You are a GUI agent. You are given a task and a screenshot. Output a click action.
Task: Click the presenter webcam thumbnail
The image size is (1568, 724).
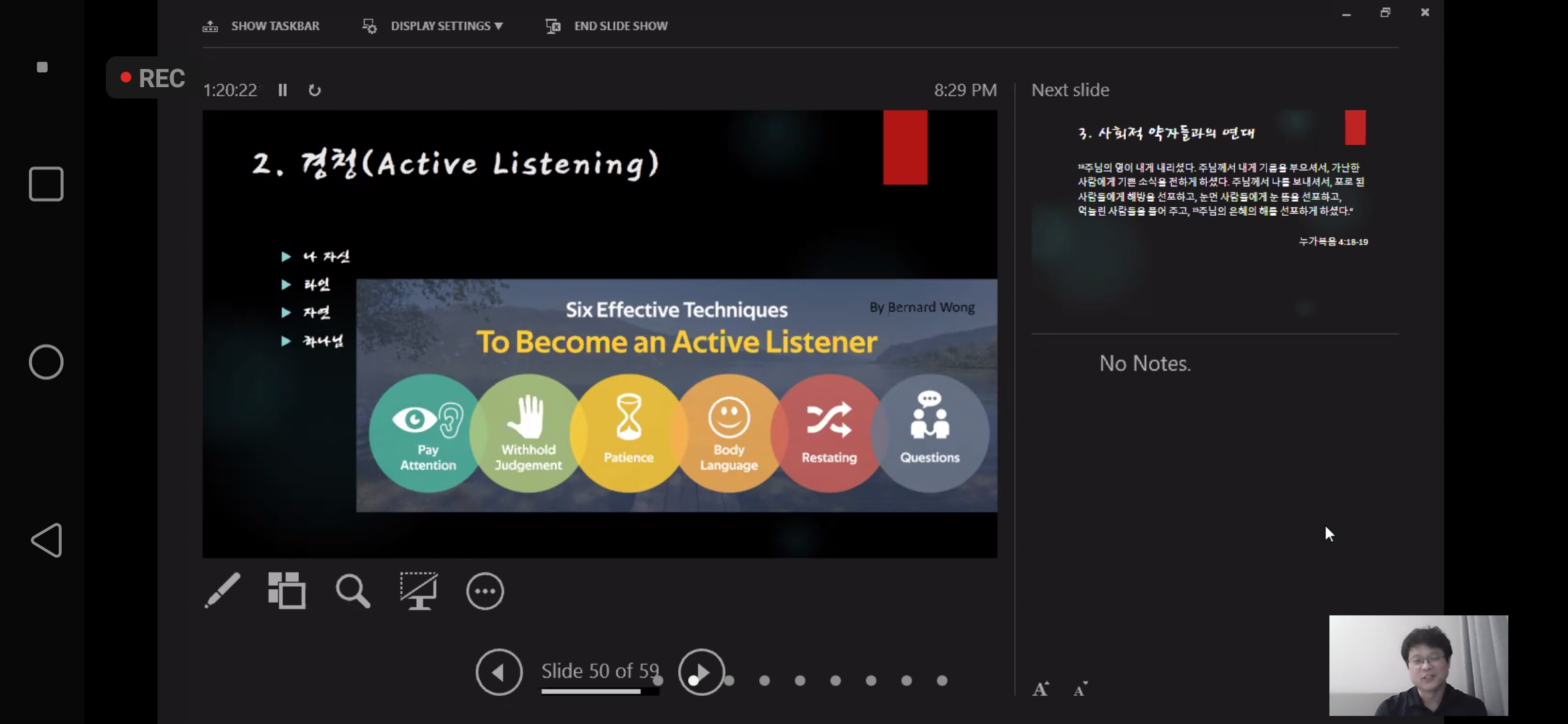[1418, 665]
